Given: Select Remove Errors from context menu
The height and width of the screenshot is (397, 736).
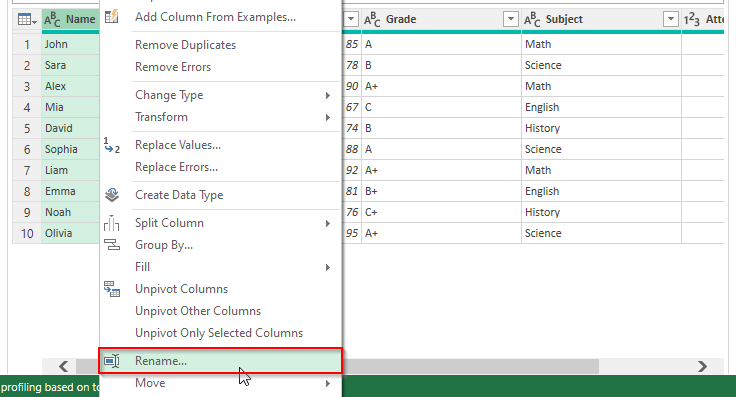Looking at the screenshot, I should click(x=221, y=67).
